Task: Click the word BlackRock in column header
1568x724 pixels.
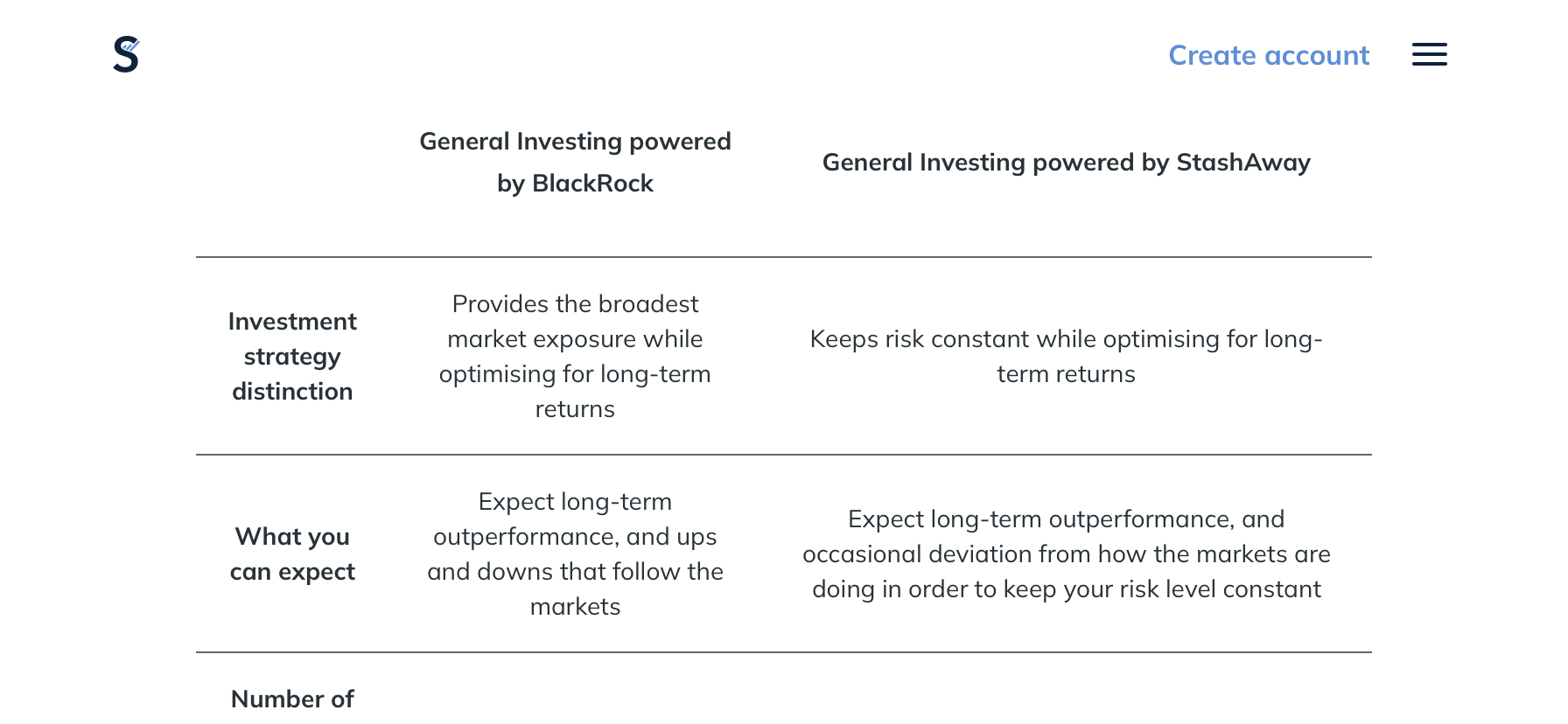Action: [x=592, y=184]
